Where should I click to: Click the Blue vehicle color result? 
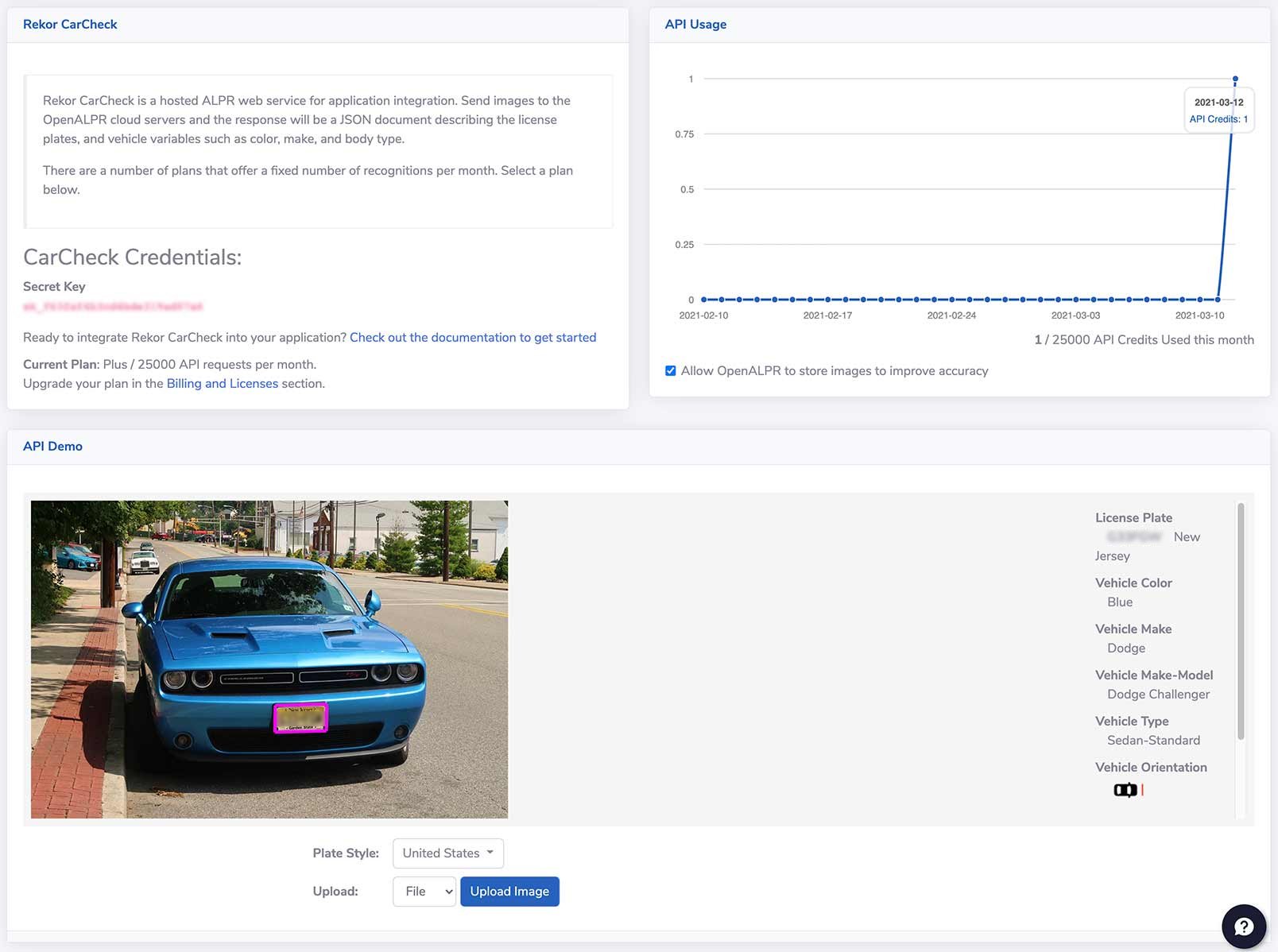(x=1120, y=602)
